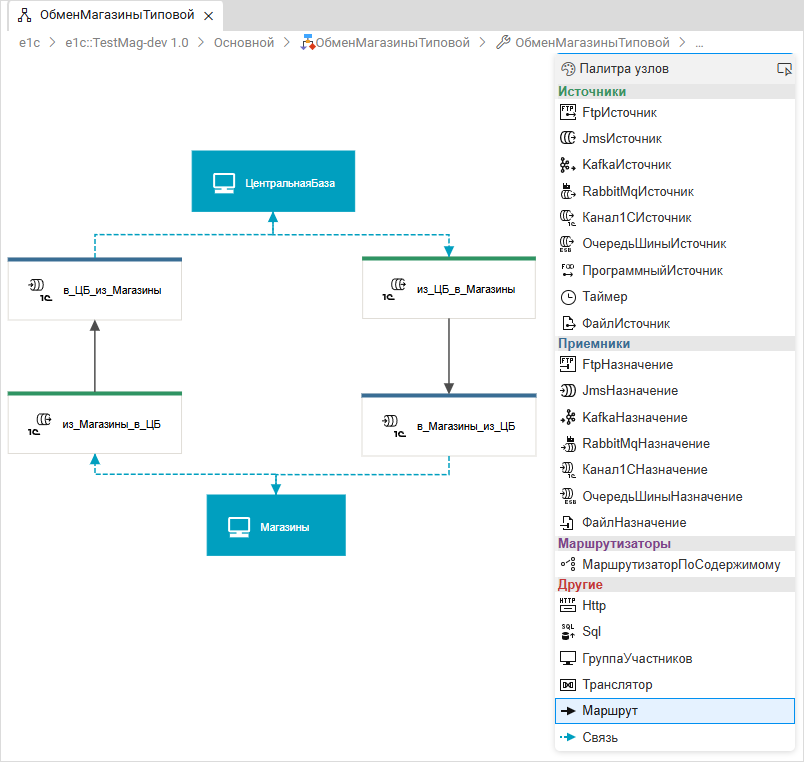This screenshot has height=762, width=804.
Task: Switch to the ОбменМагазиныТиповой editor tab
Action: pyautogui.click(x=116, y=16)
